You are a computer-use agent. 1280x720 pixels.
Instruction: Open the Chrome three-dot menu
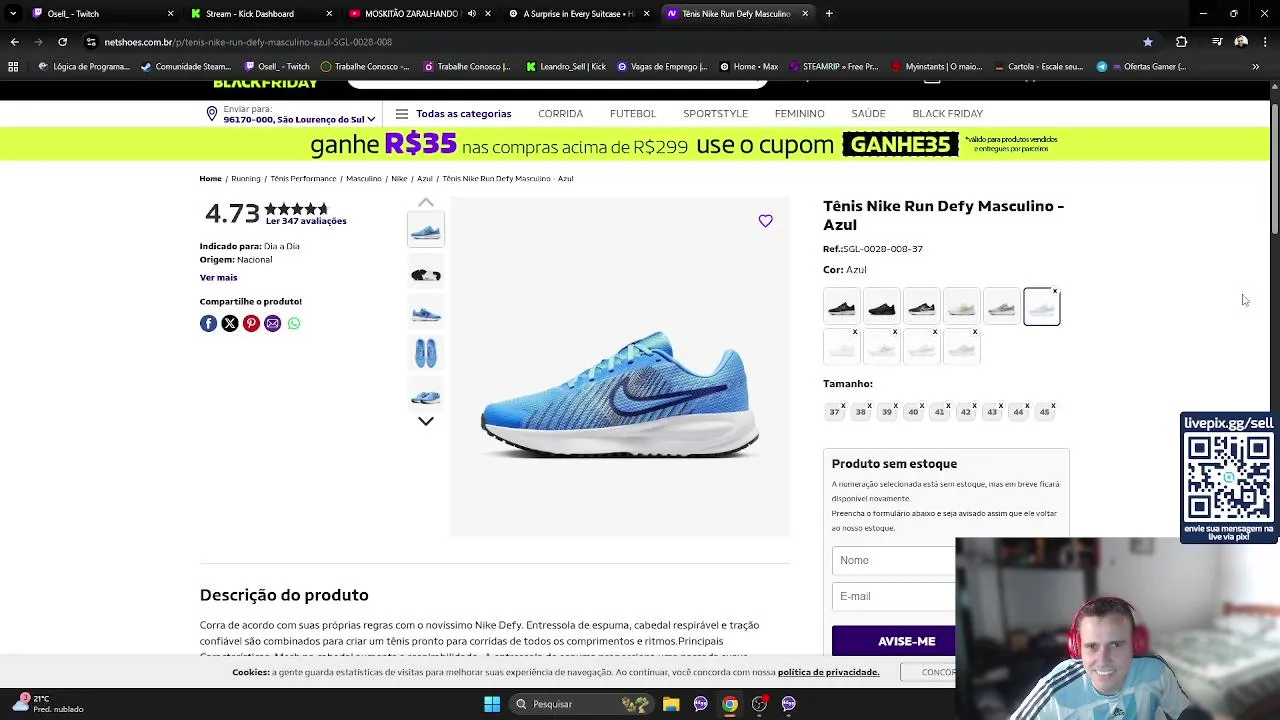pos(1264,42)
